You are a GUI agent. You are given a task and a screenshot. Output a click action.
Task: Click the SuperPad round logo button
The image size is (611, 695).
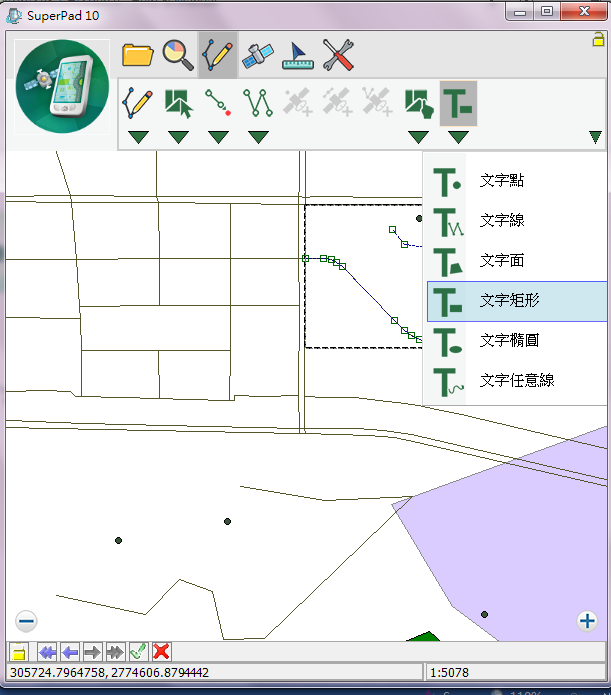tap(62, 86)
